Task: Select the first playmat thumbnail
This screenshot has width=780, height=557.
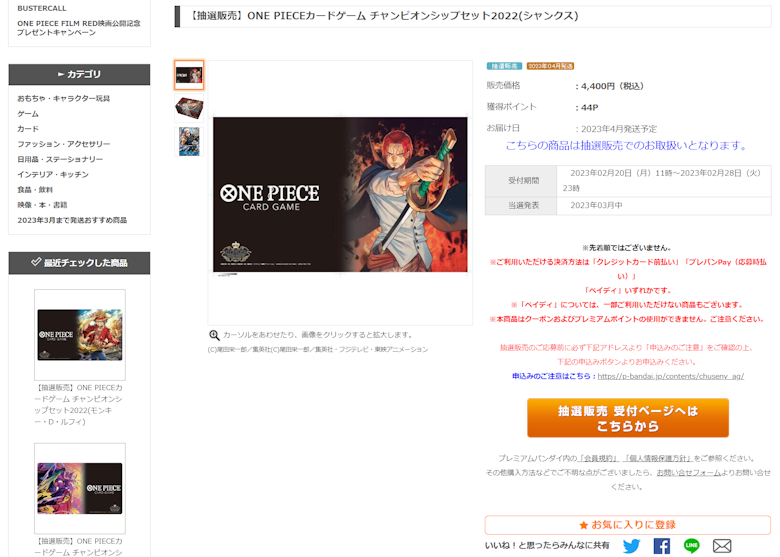Action: (x=189, y=75)
